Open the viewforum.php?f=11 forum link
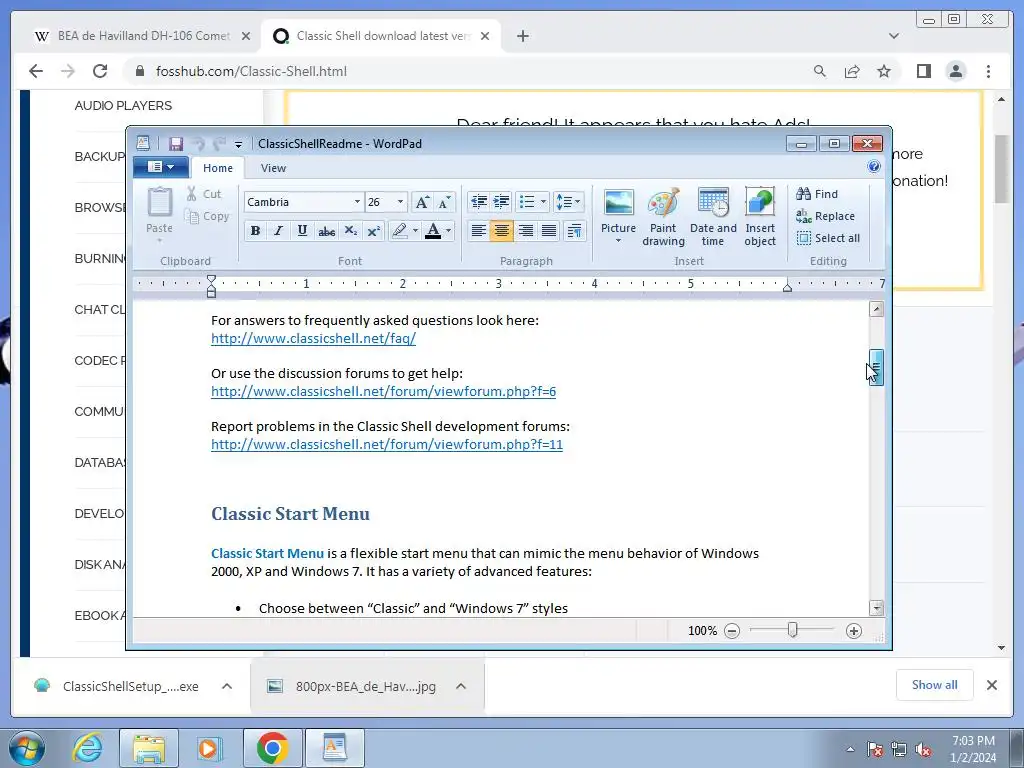The width and height of the screenshot is (1024, 768). tap(387, 444)
